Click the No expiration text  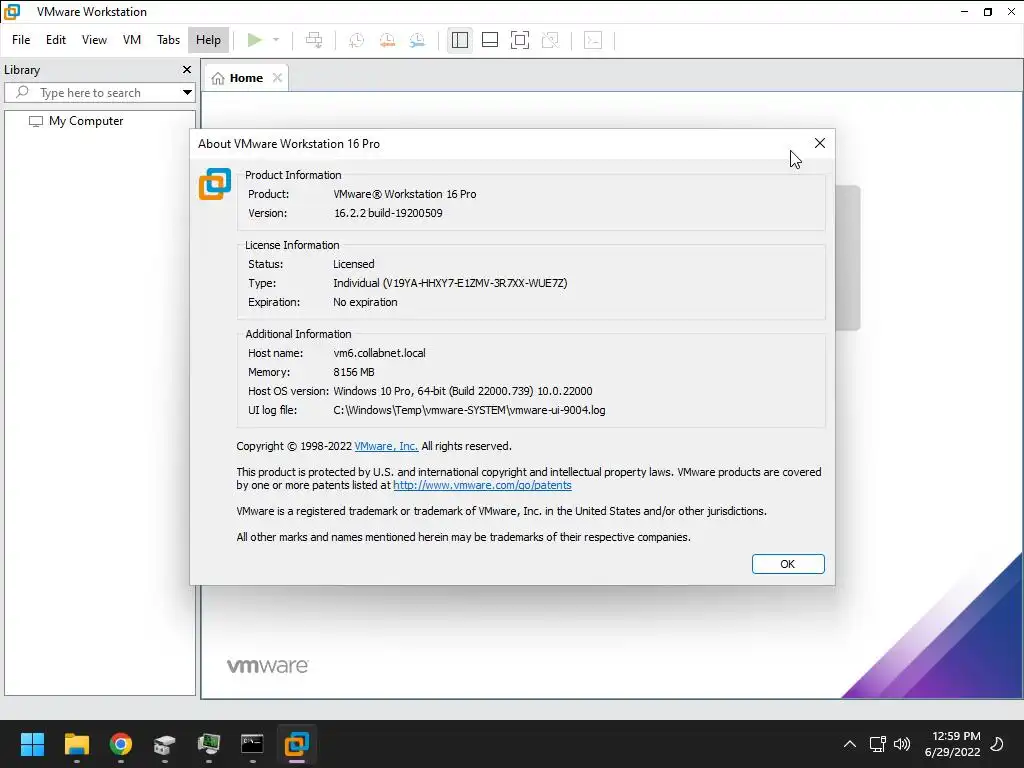pos(365,302)
